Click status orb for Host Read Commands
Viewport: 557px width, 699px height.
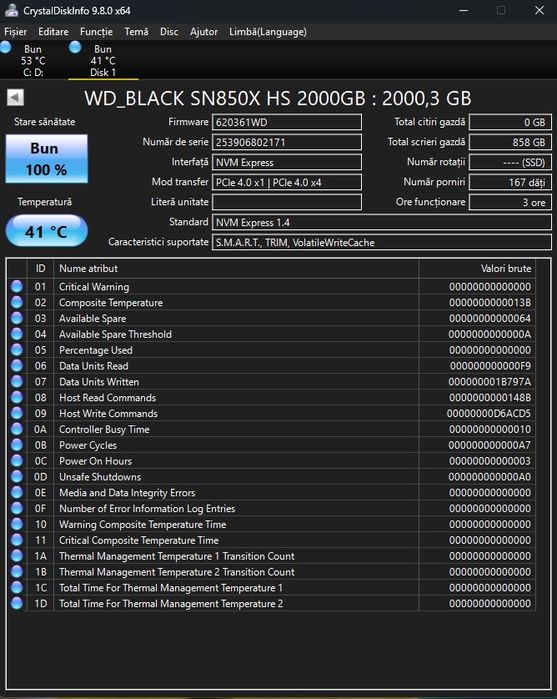pyautogui.click(x=17, y=397)
